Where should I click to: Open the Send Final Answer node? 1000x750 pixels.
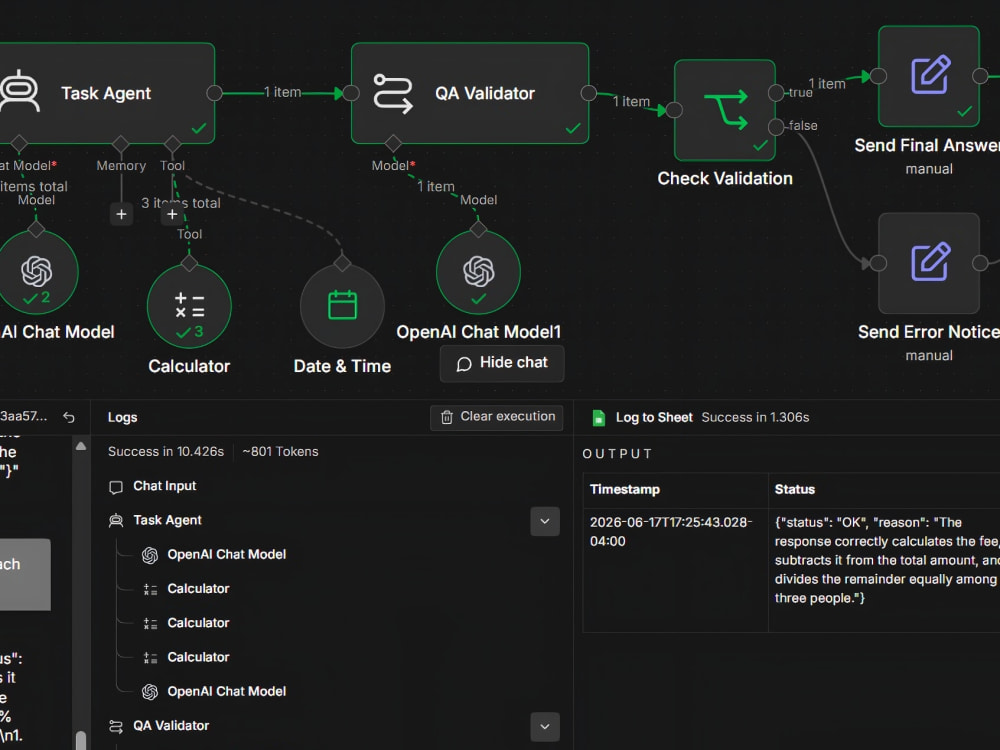[929, 76]
